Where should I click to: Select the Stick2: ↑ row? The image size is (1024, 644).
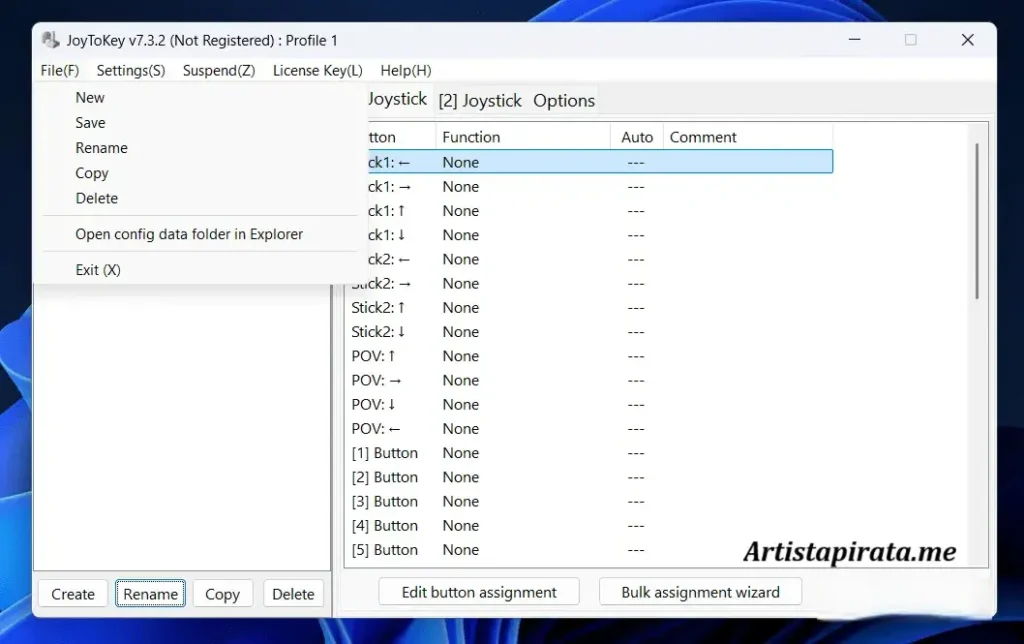point(590,308)
